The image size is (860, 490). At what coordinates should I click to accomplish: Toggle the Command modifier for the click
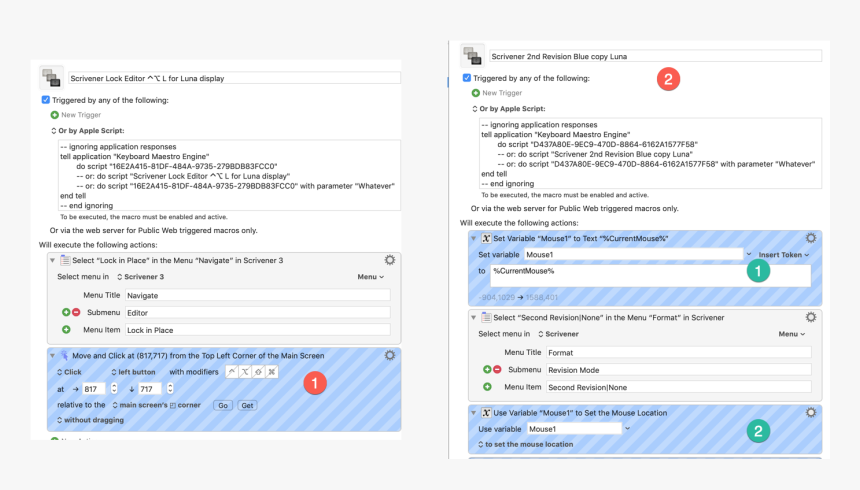point(271,372)
